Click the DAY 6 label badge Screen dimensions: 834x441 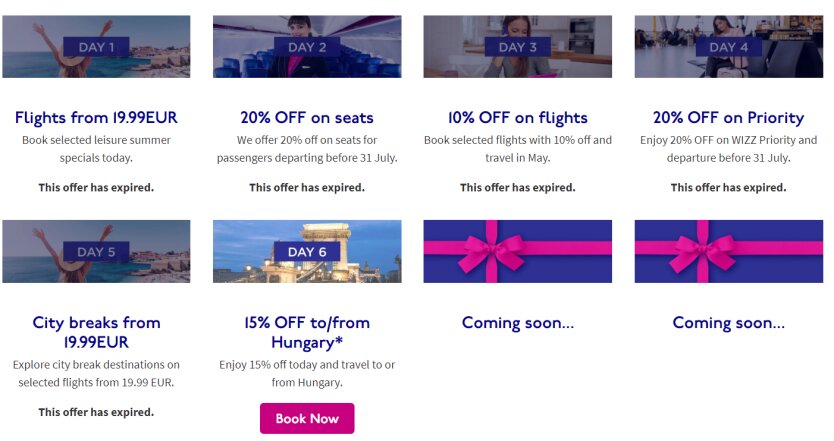[x=307, y=252]
